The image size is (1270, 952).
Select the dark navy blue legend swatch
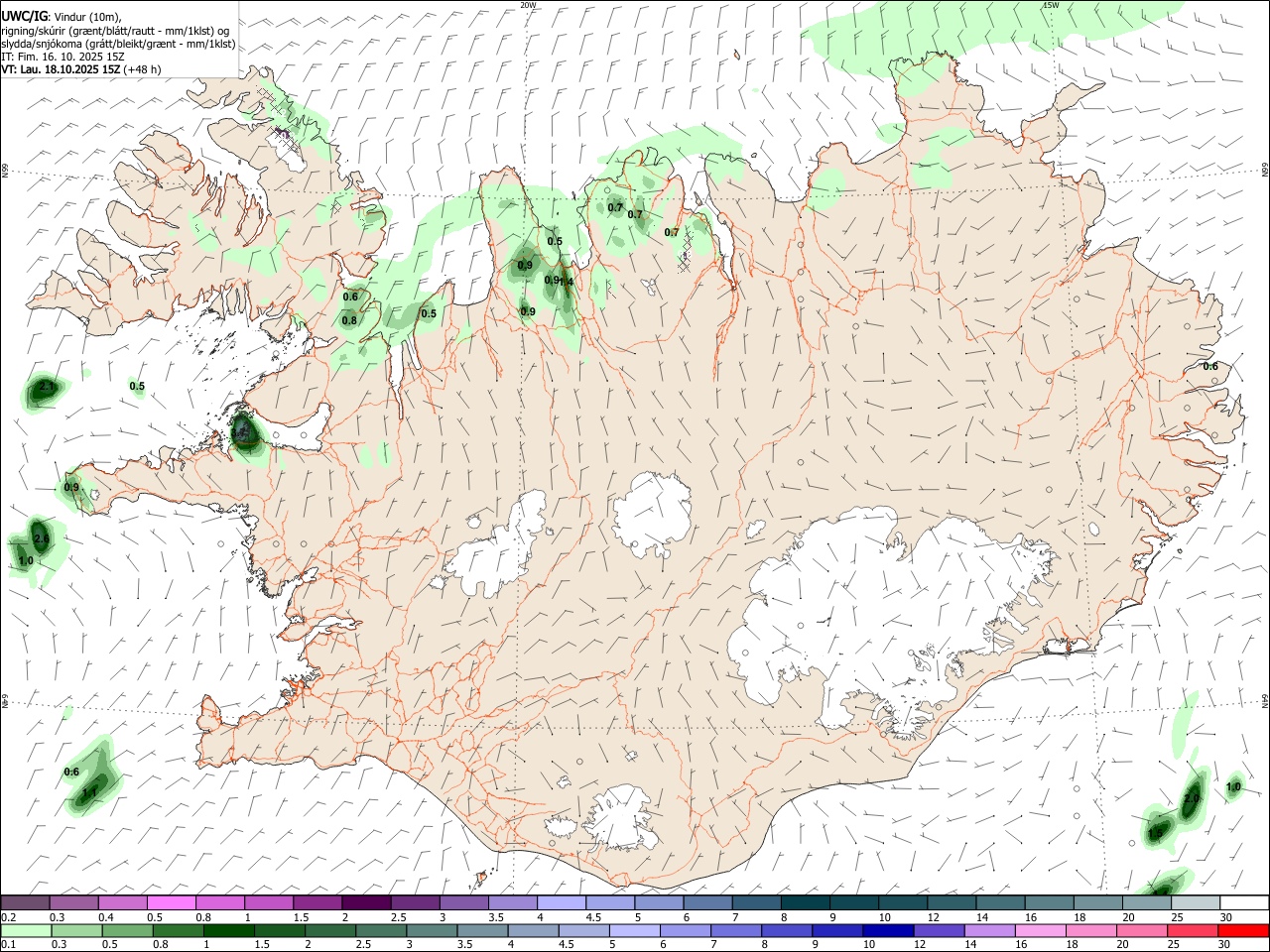tap(886, 930)
